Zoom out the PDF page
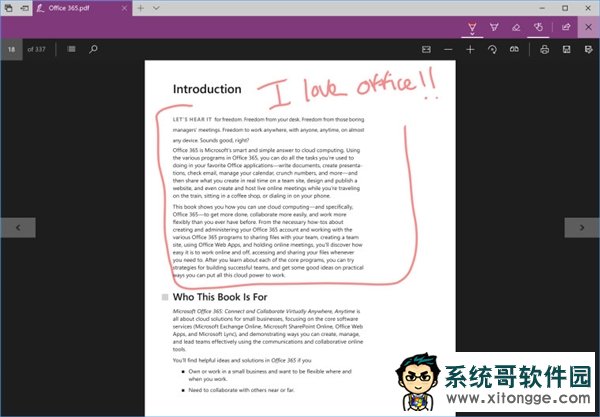 pyautogui.click(x=448, y=49)
